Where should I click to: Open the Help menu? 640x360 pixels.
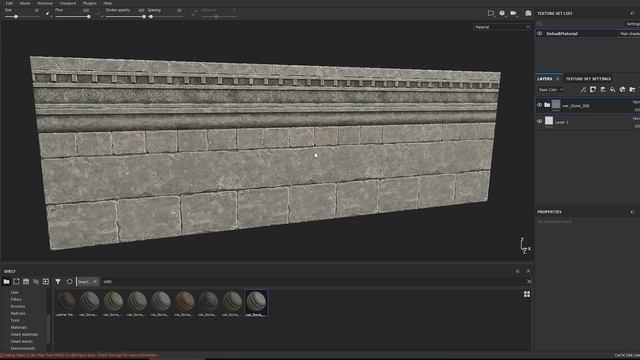[x=107, y=3]
